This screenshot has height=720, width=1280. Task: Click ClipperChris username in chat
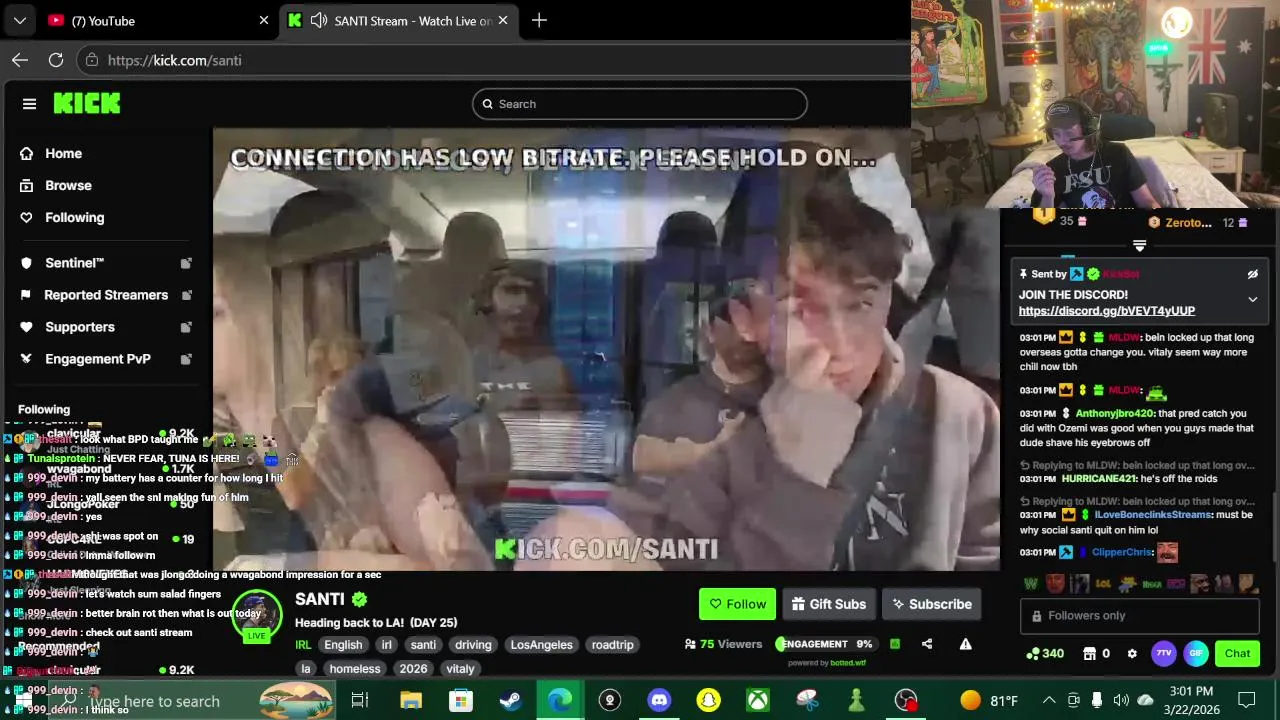(x=1122, y=552)
